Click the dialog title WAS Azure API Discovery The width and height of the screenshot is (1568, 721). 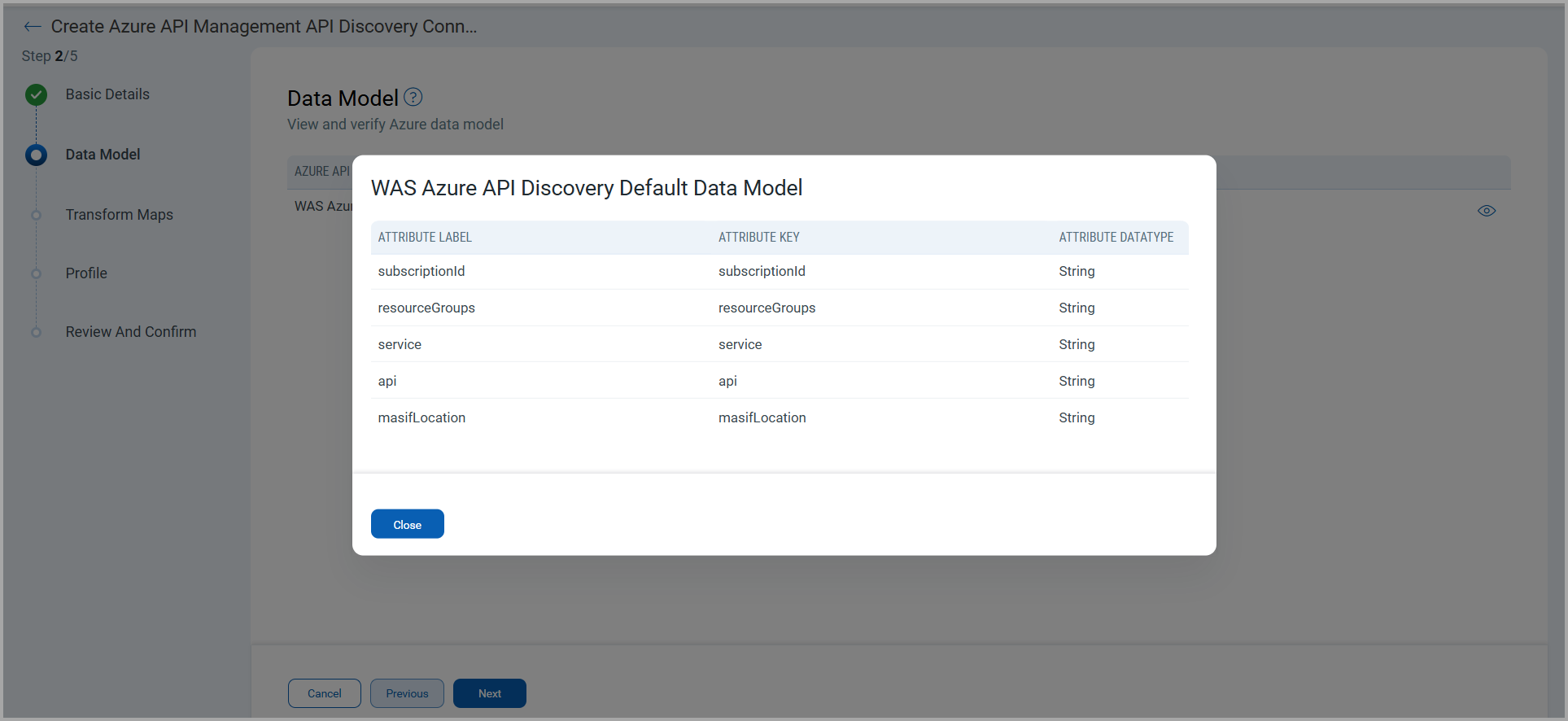[587, 188]
